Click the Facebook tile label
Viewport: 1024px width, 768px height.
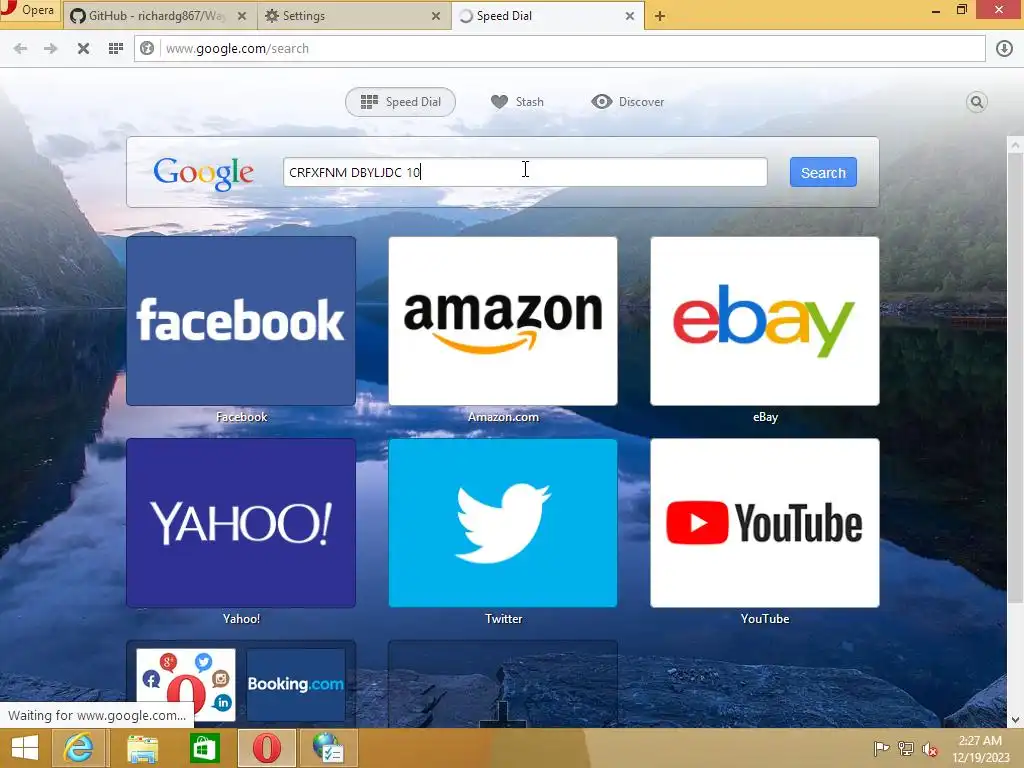coord(242,417)
